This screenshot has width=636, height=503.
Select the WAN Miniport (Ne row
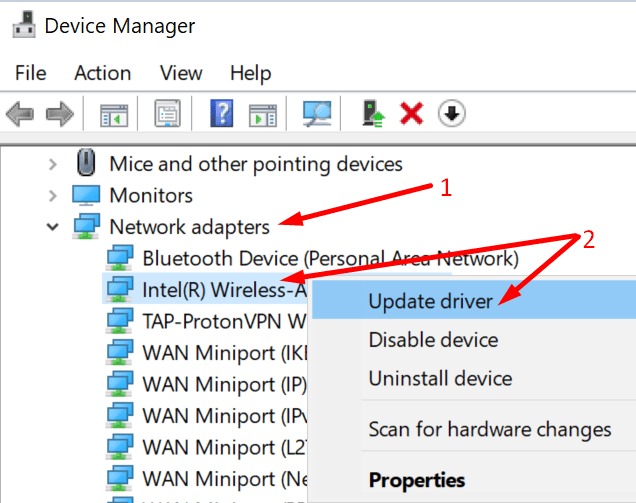[x=225, y=479]
